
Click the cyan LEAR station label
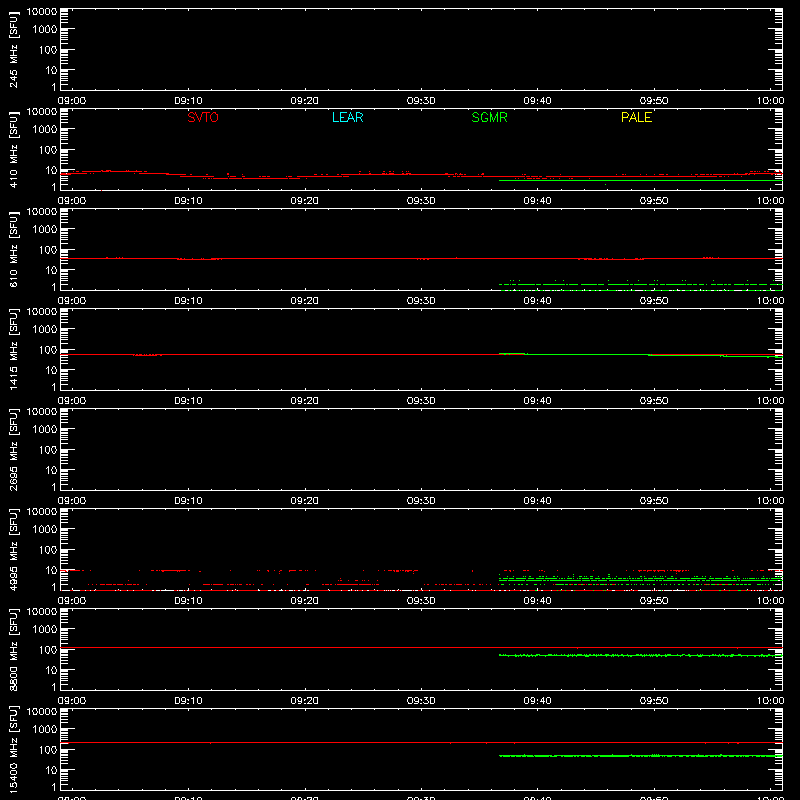[x=347, y=117]
